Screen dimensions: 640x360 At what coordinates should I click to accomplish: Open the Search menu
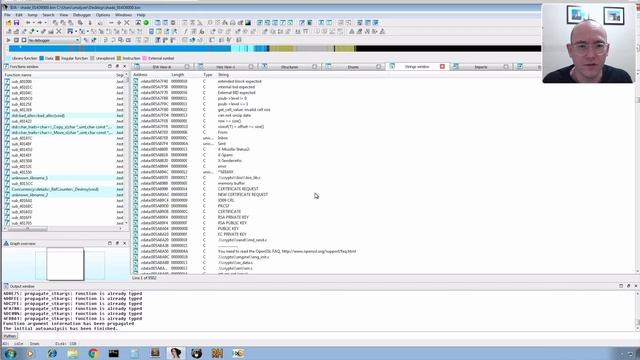(x=48, y=15)
